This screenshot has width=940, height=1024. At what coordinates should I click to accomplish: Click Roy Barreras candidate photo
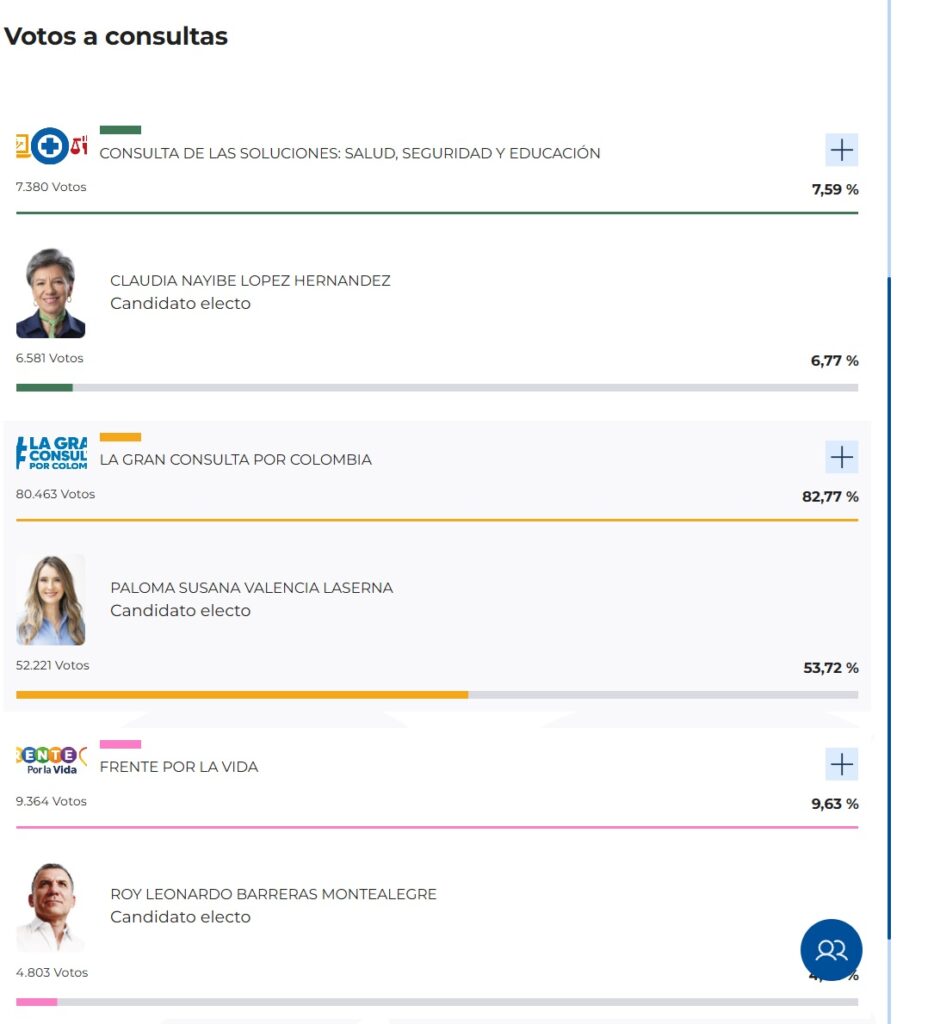[x=51, y=907]
